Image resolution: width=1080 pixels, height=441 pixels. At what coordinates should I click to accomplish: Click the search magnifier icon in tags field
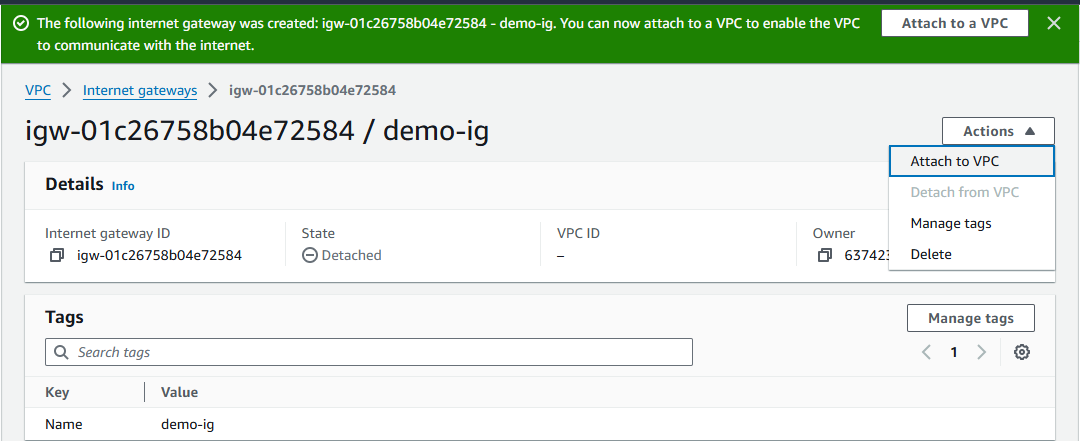click(x=61, y=352)
